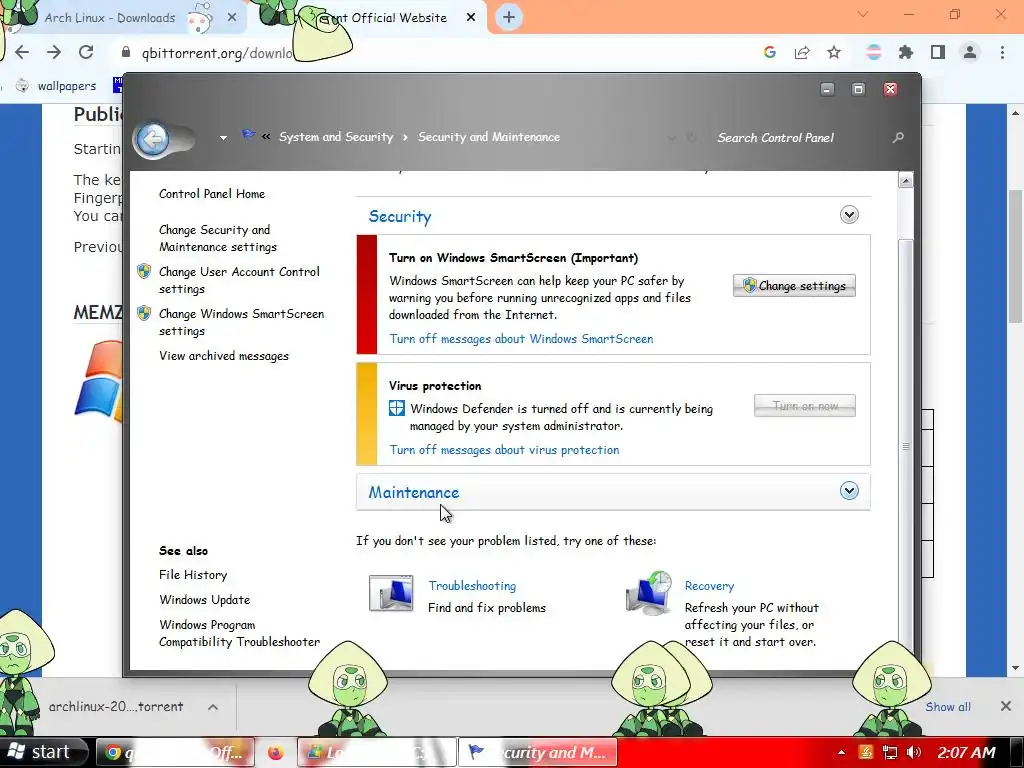Viewport: 1024px width, 768px height.
Task: Click the Troubleshooting monitor icon
Action: [x=391, y=593]
